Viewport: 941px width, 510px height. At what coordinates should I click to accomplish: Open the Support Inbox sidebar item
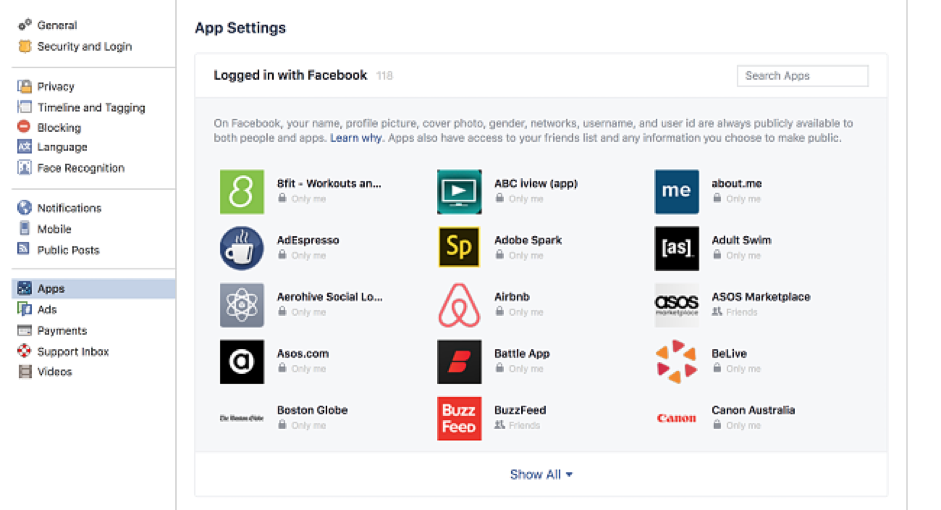click(x=73, y=352)
